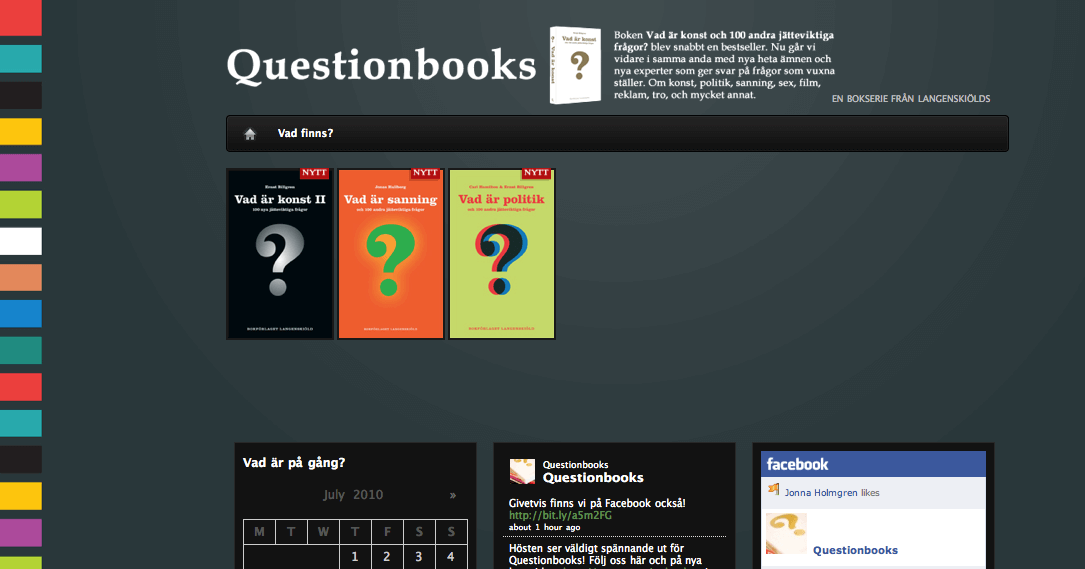Open the orange 'Vad är sanning' book cover
1085x569 pixels.
[x=391, y=254]
